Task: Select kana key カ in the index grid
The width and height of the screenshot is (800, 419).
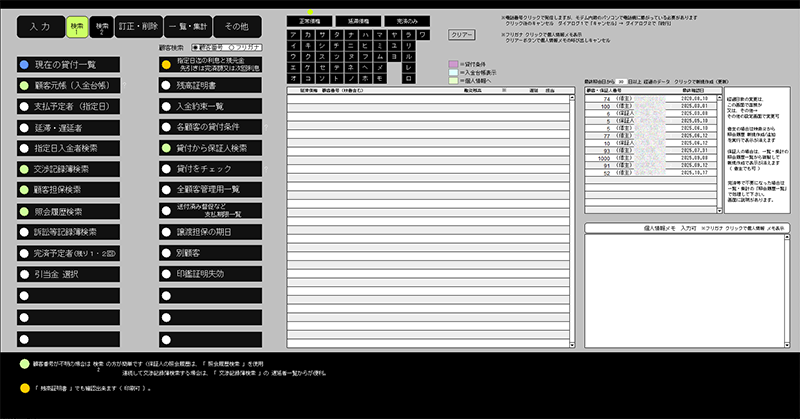Action: (x=309, y=34)
